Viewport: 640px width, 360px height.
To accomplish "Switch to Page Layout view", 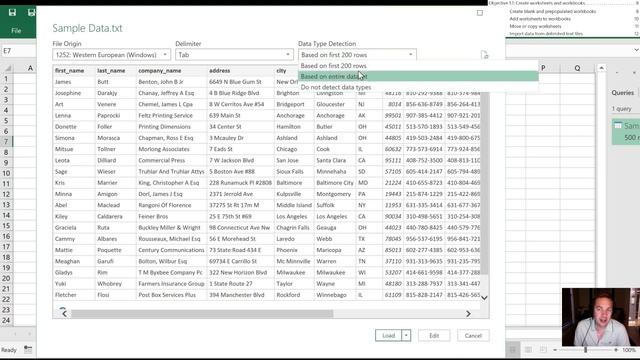I will click(x=528, y=350).
